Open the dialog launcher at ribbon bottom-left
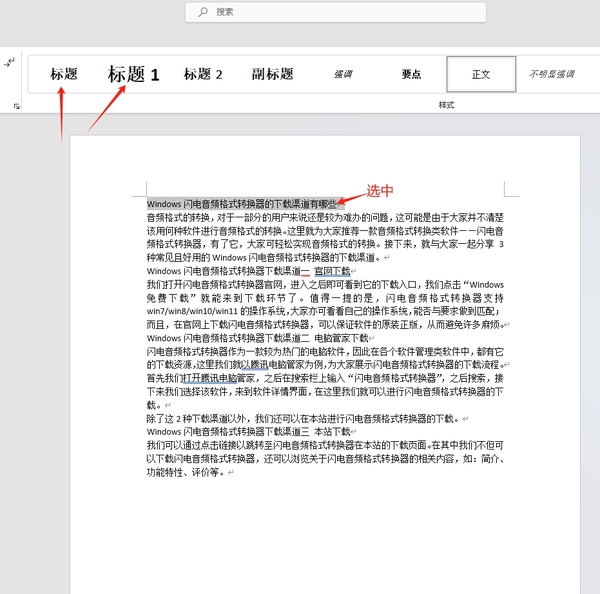600x594 pixels. click(x=16, y=106)
